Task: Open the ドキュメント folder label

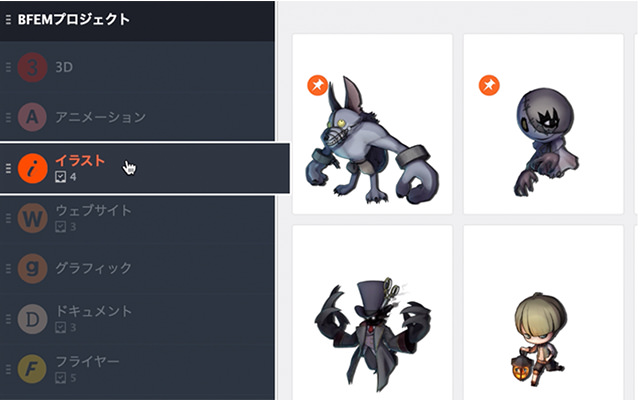Action: (x=93, y=311)
